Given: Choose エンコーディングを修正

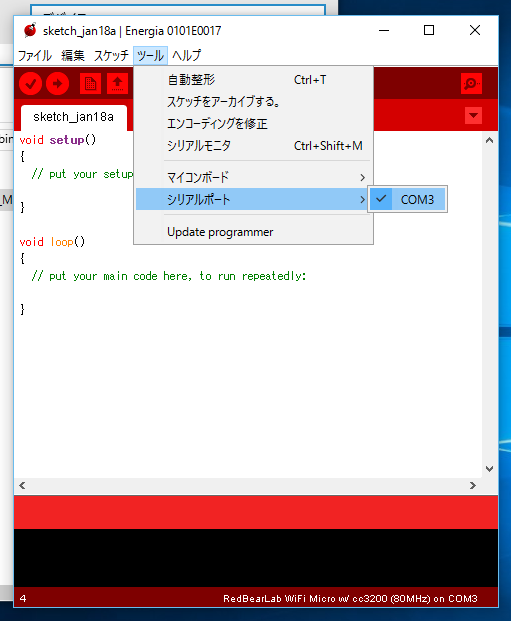Looking at the screenshot, I should pos(254,124).
